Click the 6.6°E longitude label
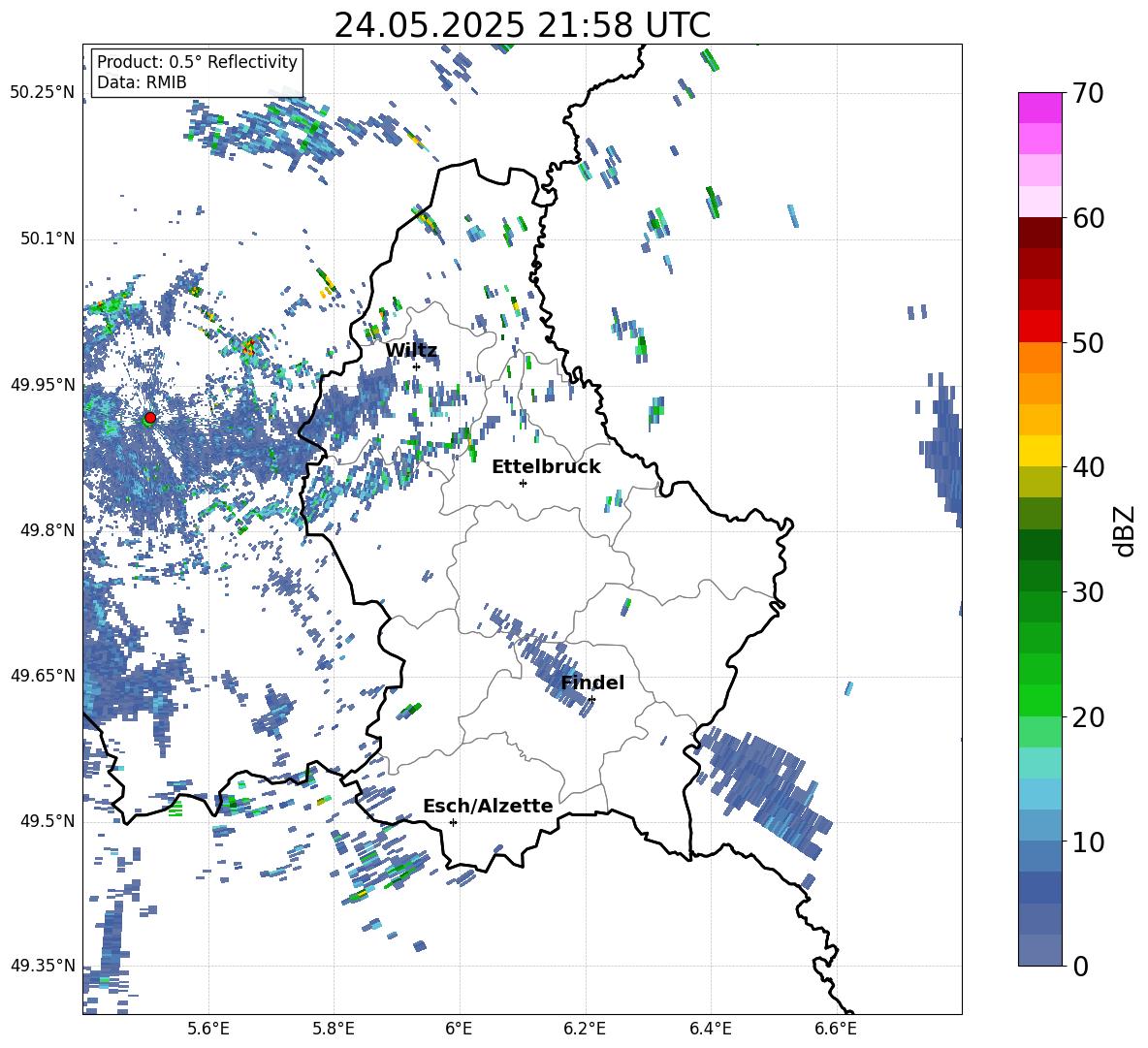The height and width of the screenshot is (1048, 1148). (x=836, y=1029)
